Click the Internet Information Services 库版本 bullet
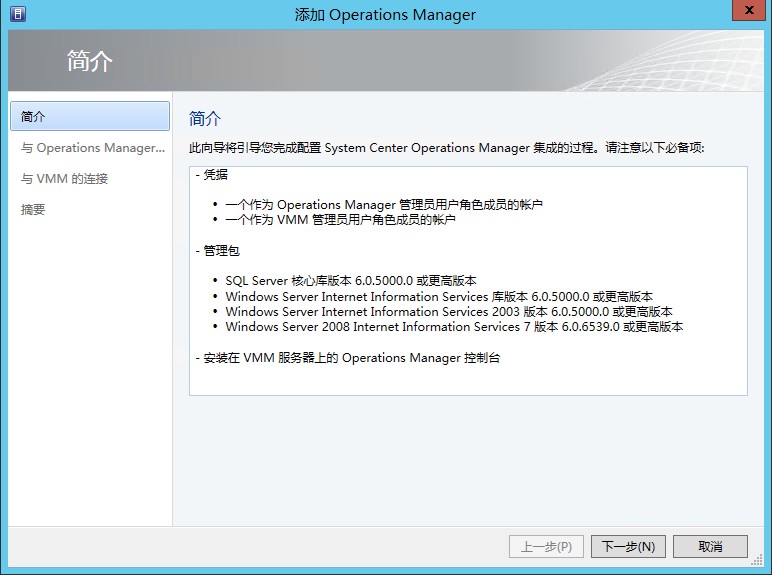This screenshot has height=575, width=772. (439, 296)
